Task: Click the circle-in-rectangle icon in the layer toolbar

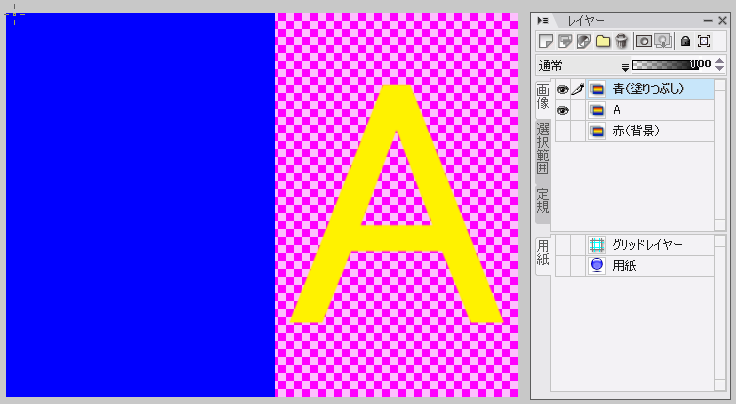Action: point(644,41)
